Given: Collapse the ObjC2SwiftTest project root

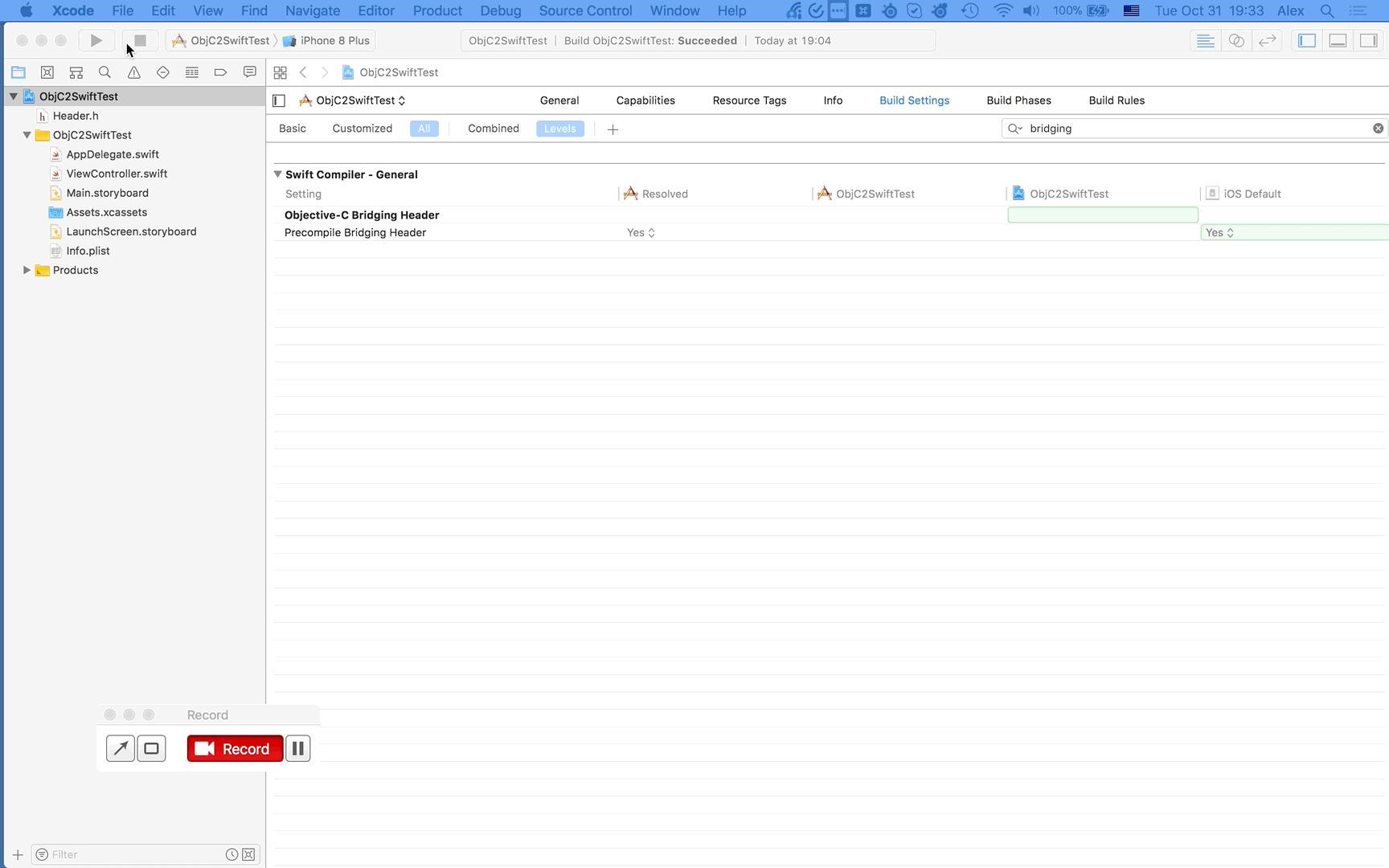Looking at the screenshot, I should coord(14,96).
